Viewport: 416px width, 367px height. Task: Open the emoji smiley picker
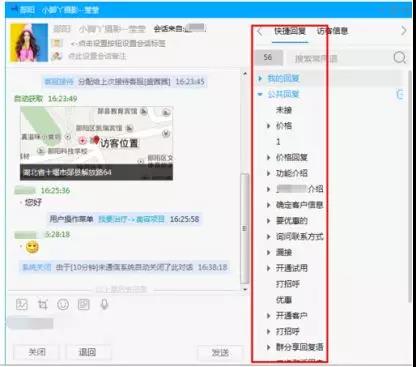coord(63,304)
